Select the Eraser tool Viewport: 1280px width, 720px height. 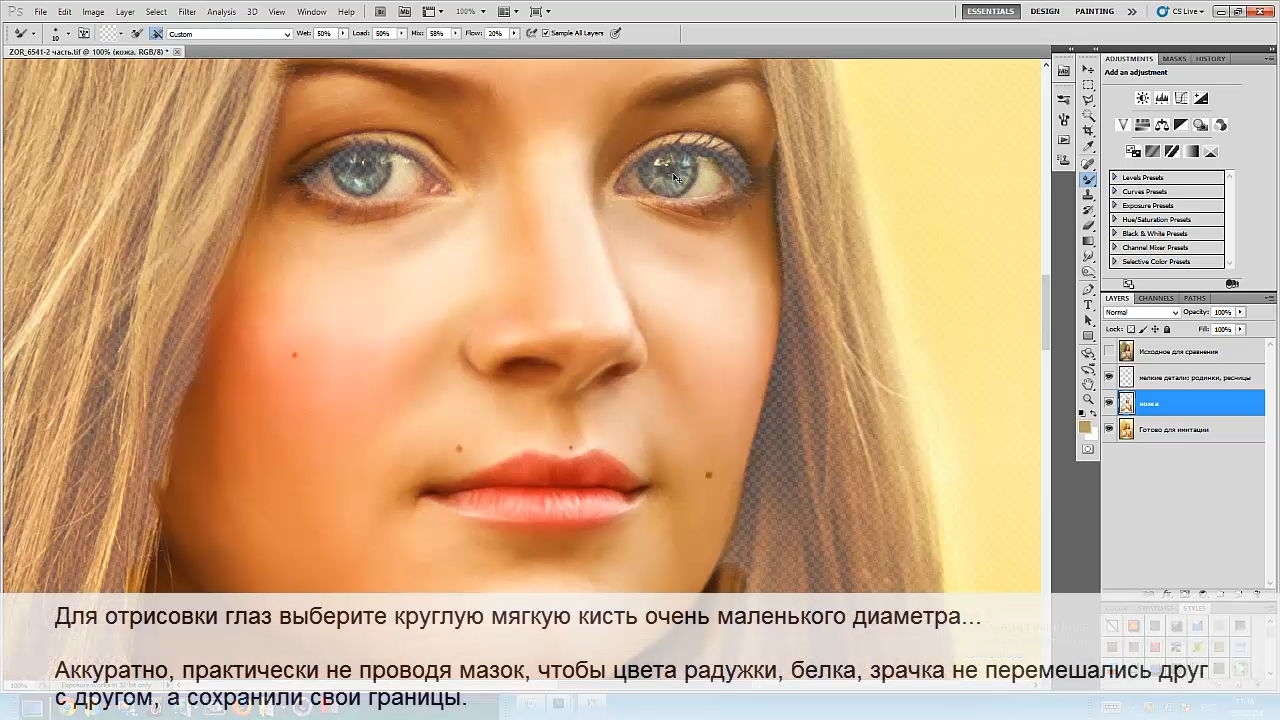pos(1088,226)
